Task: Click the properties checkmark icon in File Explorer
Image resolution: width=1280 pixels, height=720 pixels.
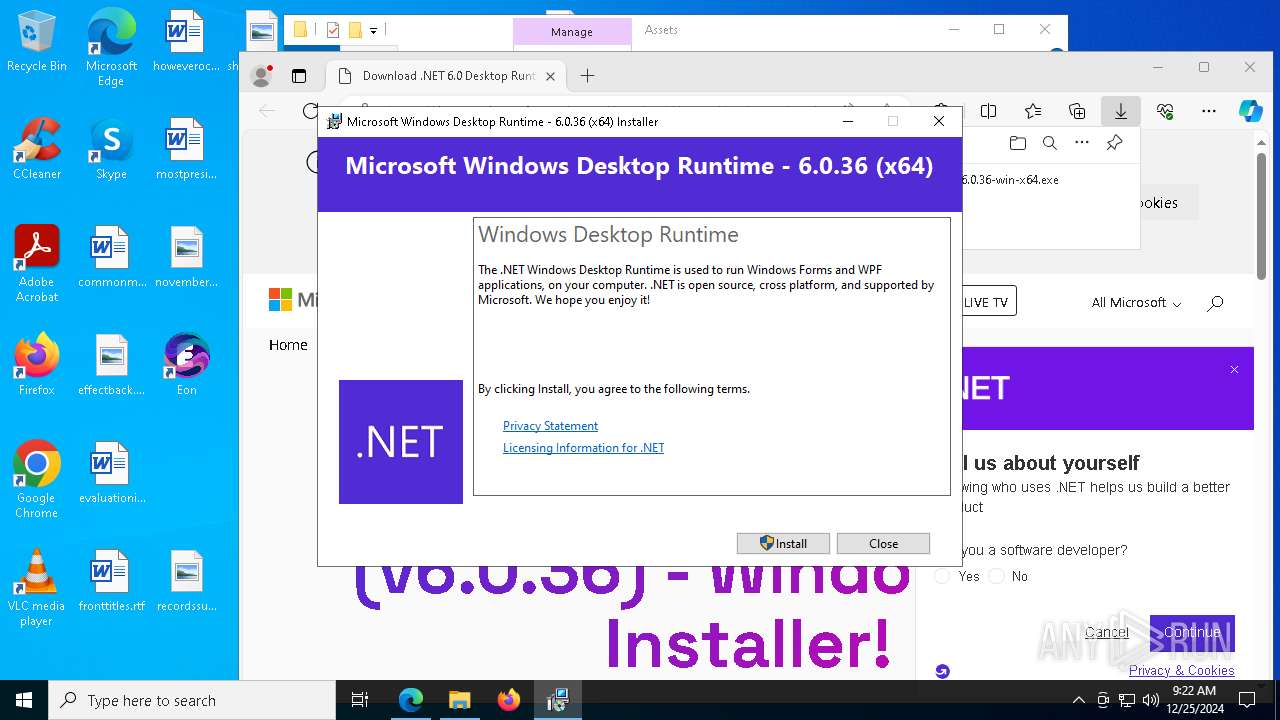Action: [333, 30]
